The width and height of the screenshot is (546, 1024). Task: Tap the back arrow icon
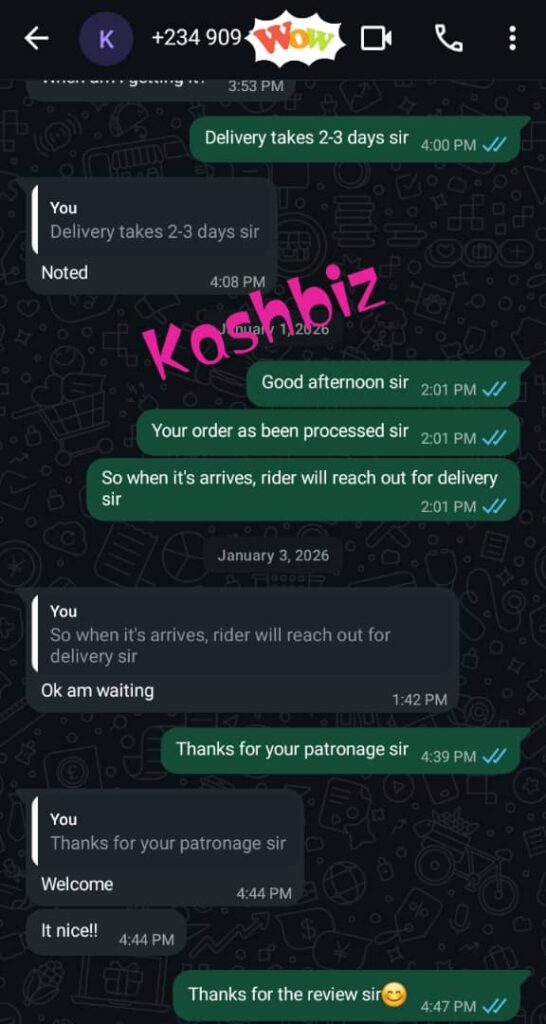coord(37,39)
